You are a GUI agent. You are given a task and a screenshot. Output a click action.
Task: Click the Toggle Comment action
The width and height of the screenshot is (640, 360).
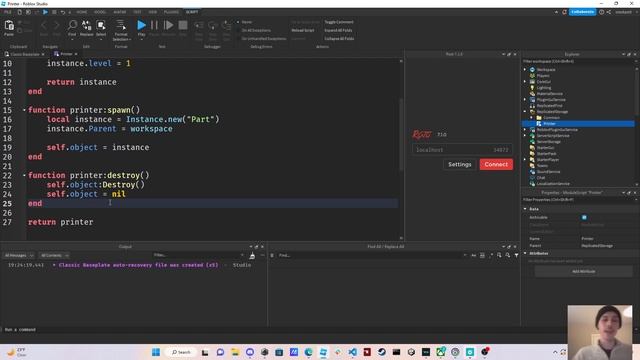coord(339,22)
